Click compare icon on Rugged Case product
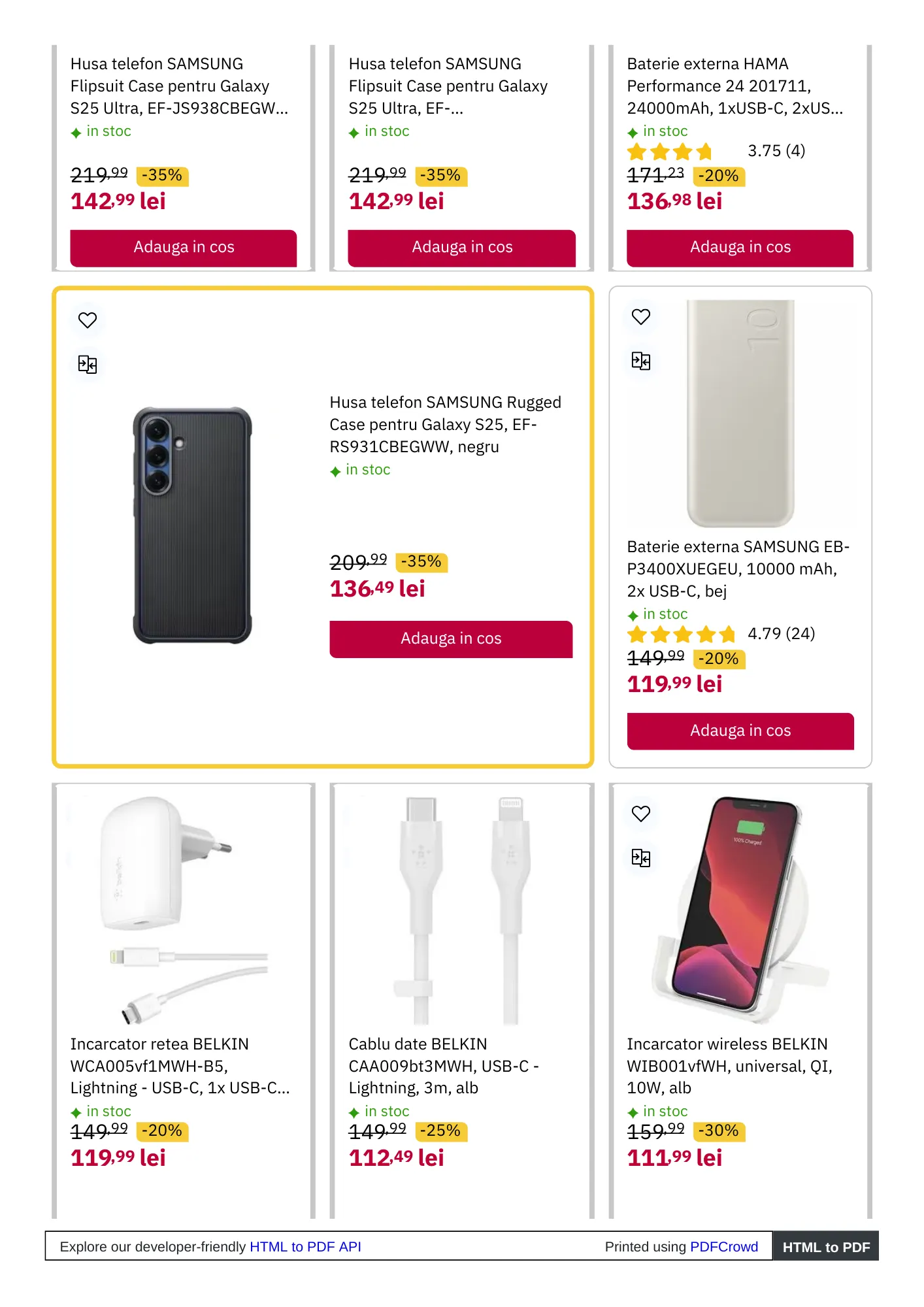924x1307 pixels. [88, 364]
